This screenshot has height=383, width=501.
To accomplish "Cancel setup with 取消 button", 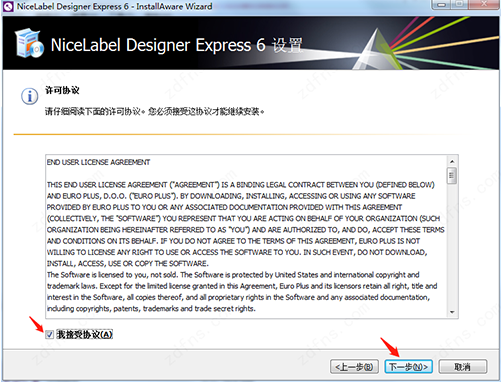I will (x=463, y=367).
